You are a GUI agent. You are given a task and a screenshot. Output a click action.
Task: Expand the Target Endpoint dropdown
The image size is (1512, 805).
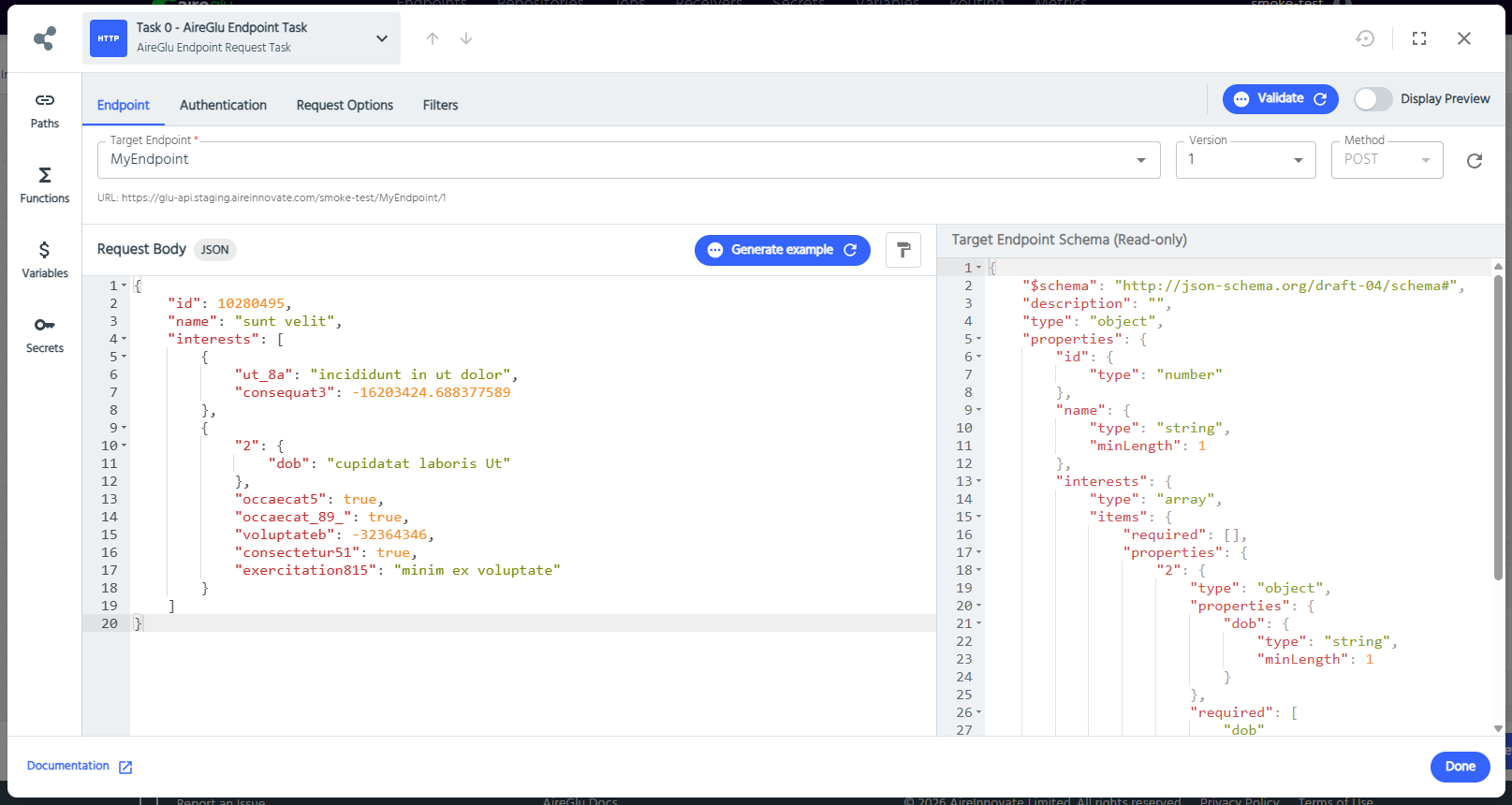(x=1140, y=160)
